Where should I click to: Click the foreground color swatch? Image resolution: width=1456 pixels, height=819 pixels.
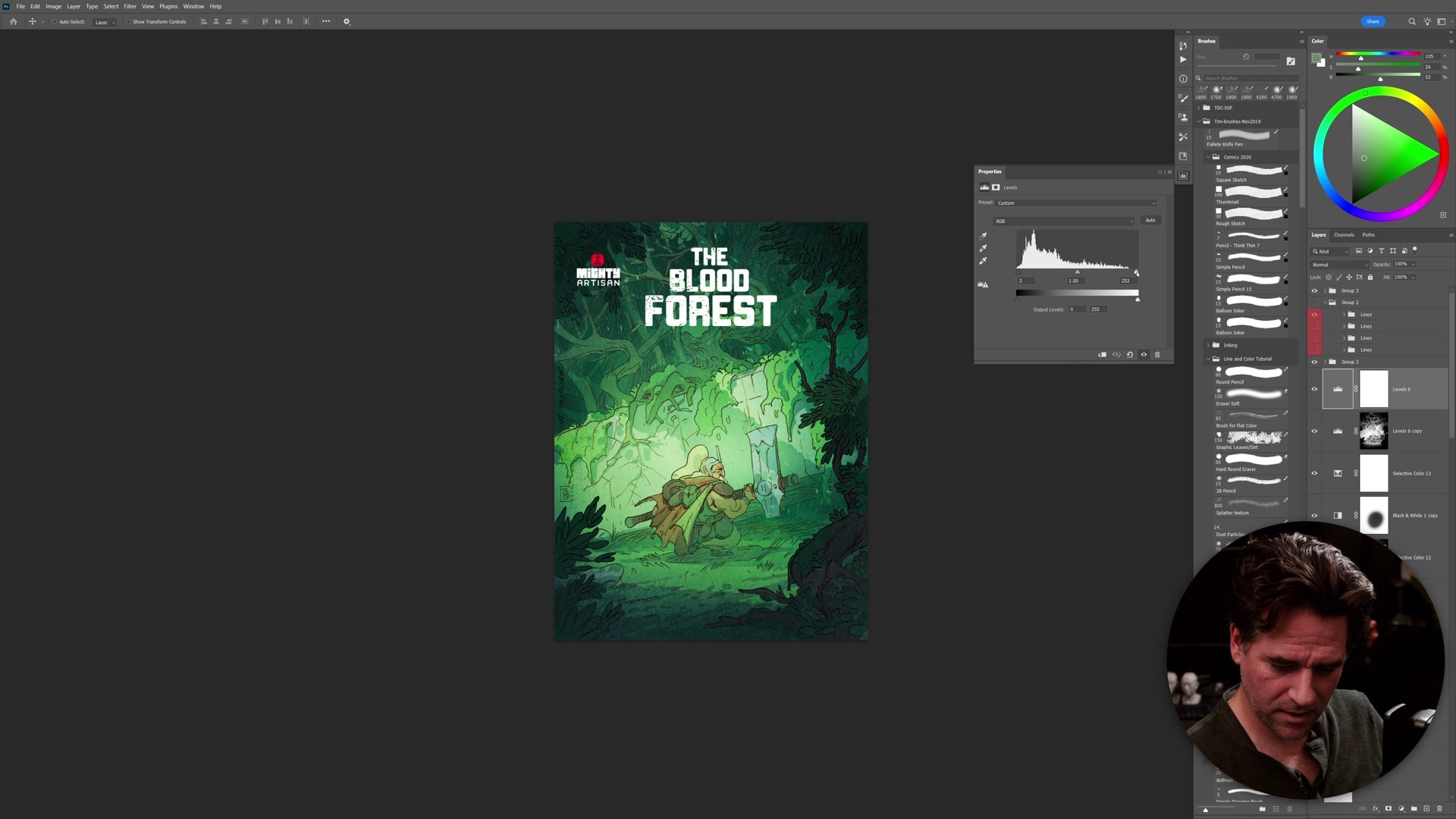click(x=1316, y=59)
